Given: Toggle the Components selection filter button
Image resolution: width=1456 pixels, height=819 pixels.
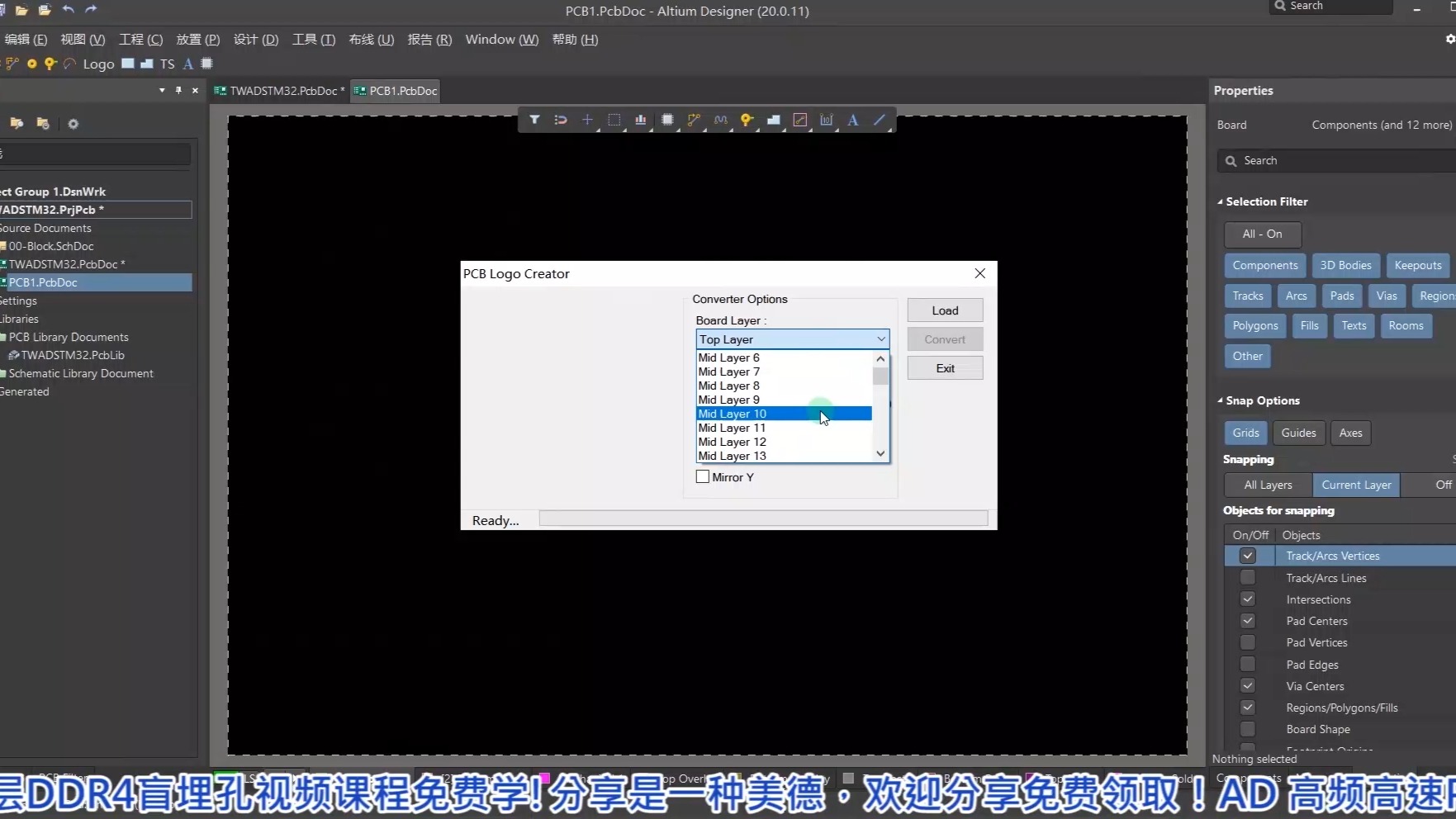Looking at the screenshot, I should coord(1265,265).
